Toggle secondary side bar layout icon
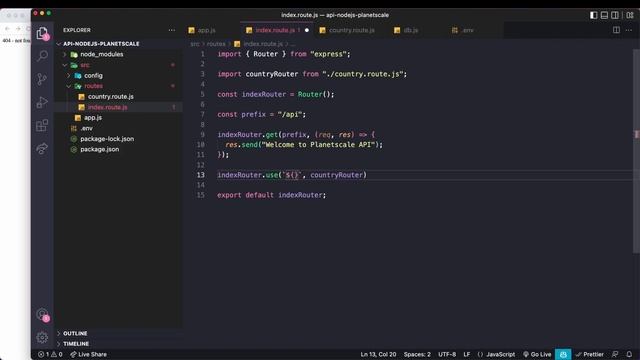The width and height of the screenshot is (640, 360). [x=615, y=15]
